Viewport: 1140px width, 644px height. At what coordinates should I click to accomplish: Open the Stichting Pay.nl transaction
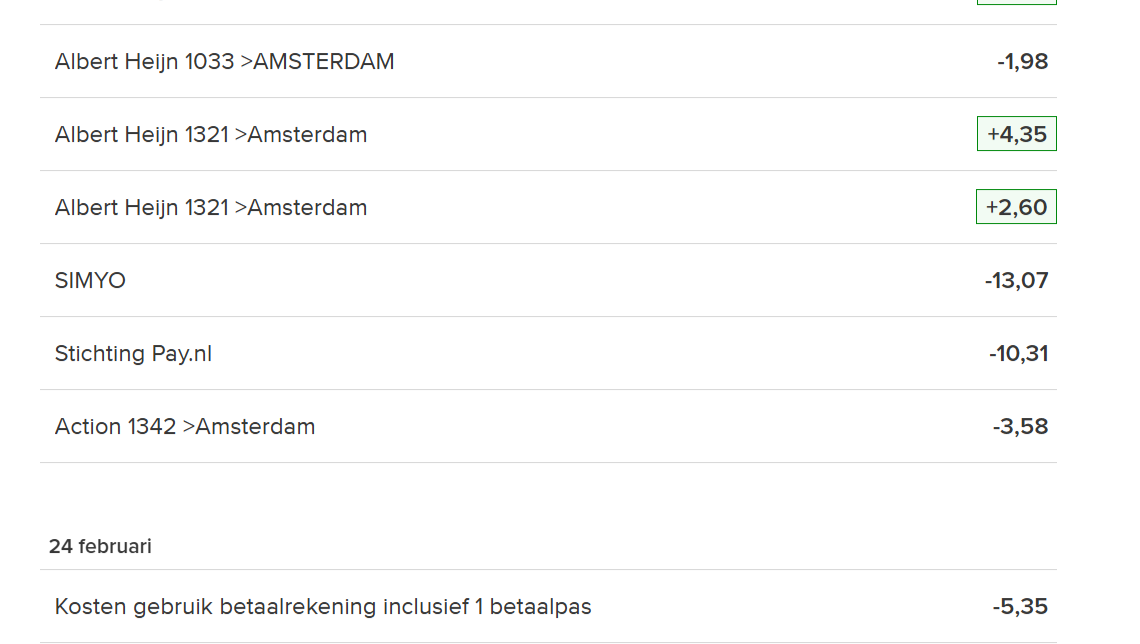point(133,354)
